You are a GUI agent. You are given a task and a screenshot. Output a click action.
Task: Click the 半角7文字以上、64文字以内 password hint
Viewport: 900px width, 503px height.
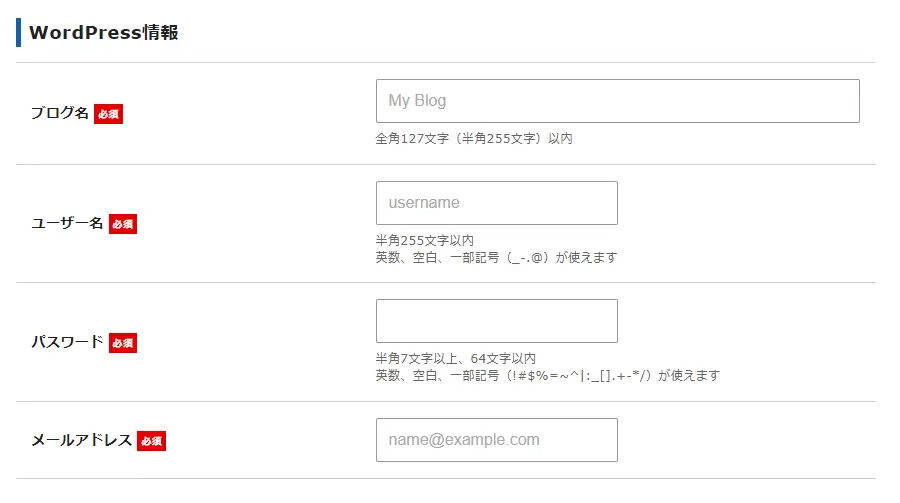coord(456,359)
